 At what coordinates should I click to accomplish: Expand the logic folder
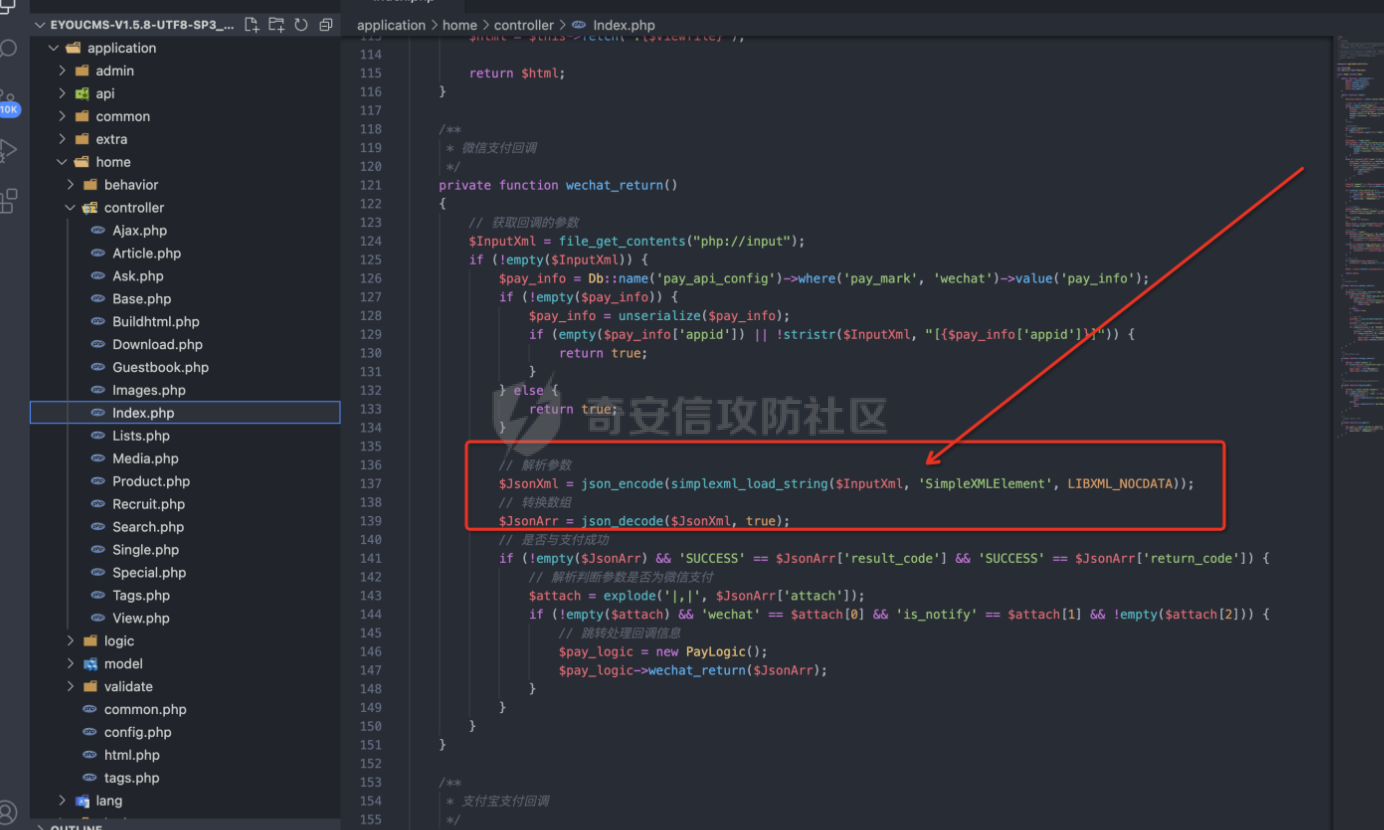click(x=118, y=641)
